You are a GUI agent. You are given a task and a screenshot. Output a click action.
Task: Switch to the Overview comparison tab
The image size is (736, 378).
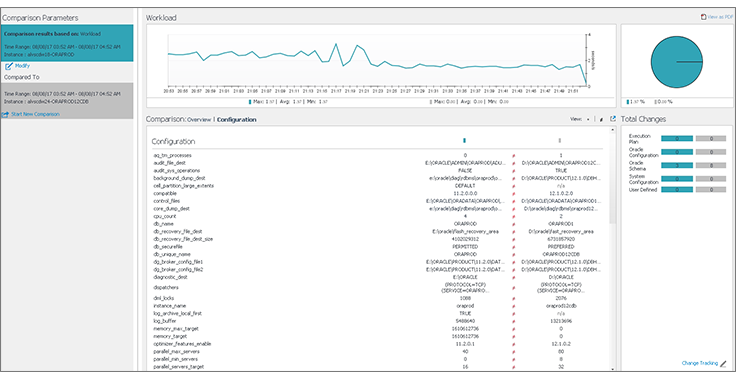click(199, 120)
